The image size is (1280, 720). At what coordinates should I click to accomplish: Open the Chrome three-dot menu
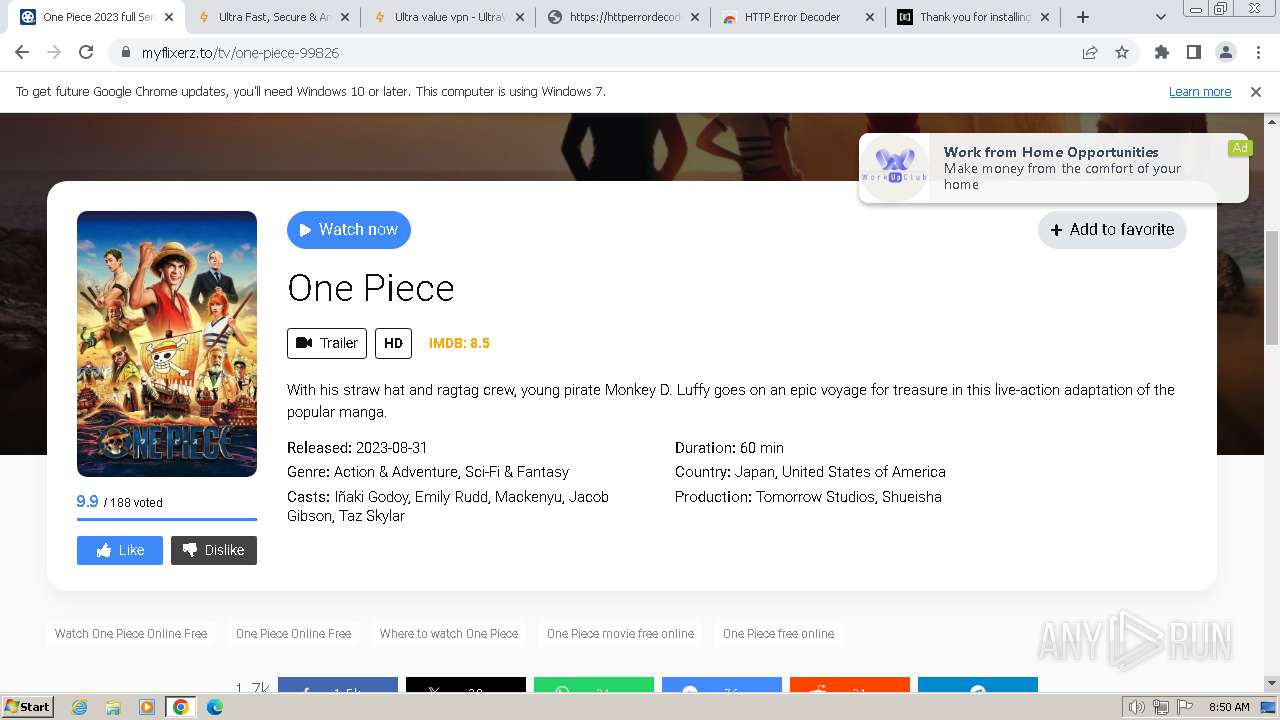[1258, 52]
